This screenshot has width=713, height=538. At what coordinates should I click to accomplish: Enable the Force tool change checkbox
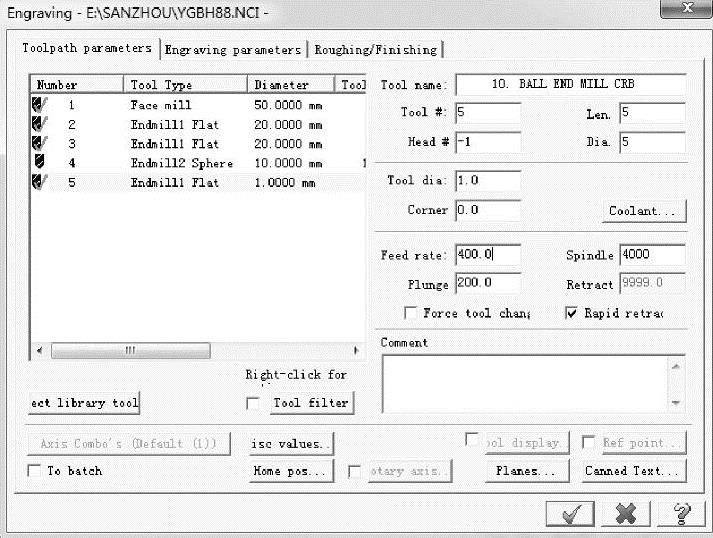[x=410, y=313]
